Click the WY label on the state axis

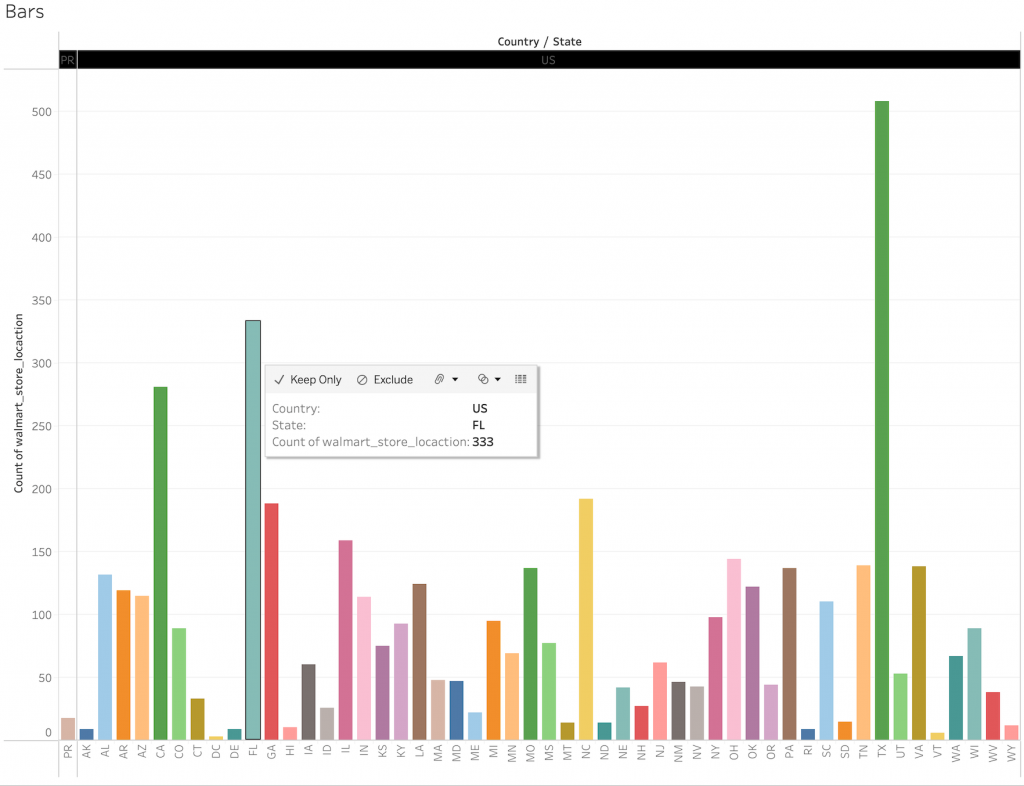pos(1012,751)
